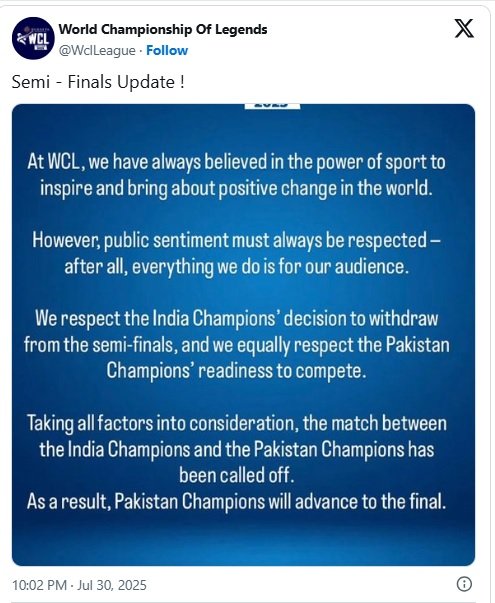
Task: Click the 'Champions' readiness to compete' line
Action: tap(236, 371)
